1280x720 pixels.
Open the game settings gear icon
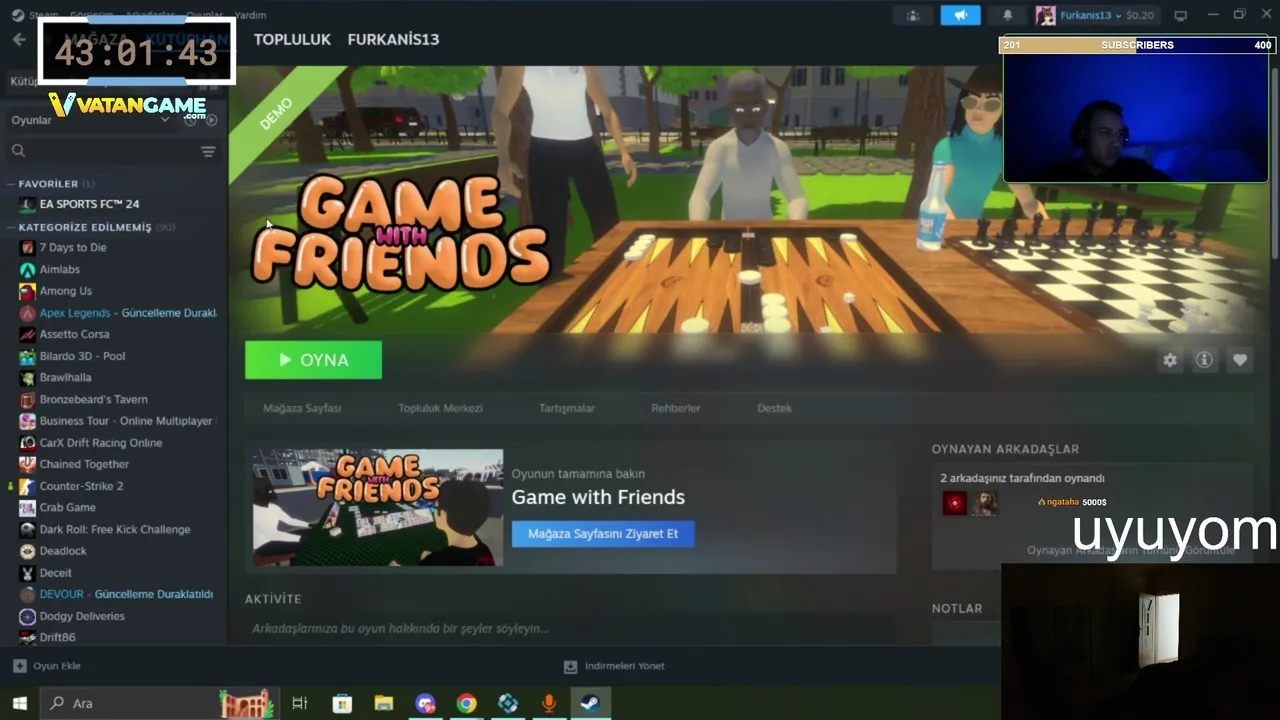pyautogui.click(x=1170, y=360)
